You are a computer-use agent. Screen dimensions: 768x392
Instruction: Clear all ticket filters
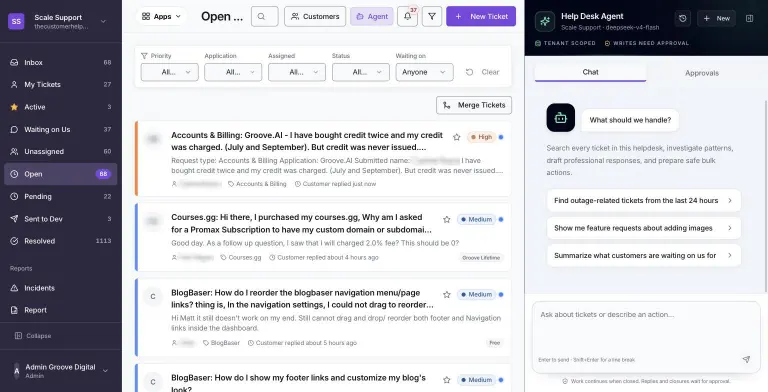point(483,72)
